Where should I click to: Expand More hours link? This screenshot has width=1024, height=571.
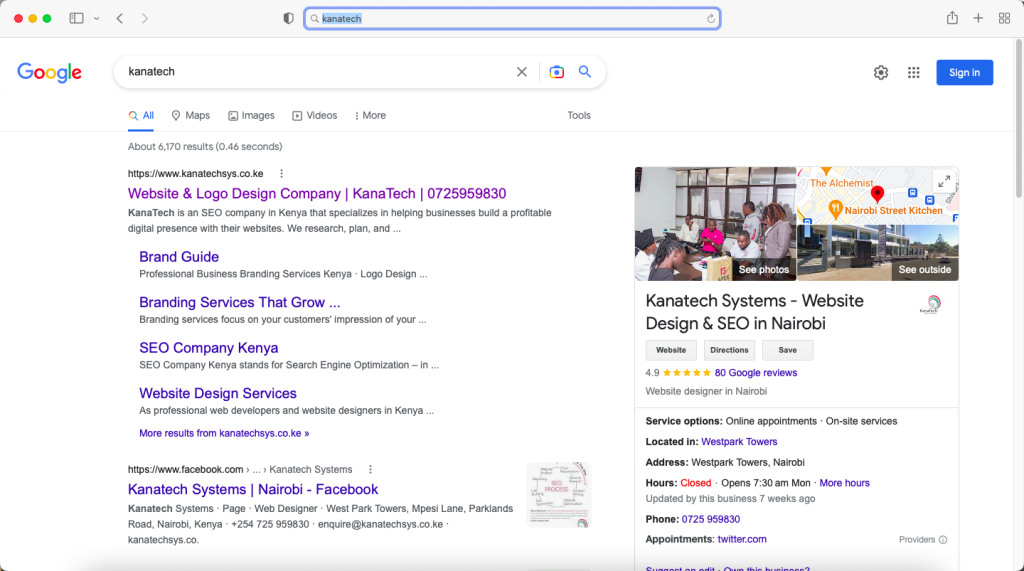tap(844, 483)
